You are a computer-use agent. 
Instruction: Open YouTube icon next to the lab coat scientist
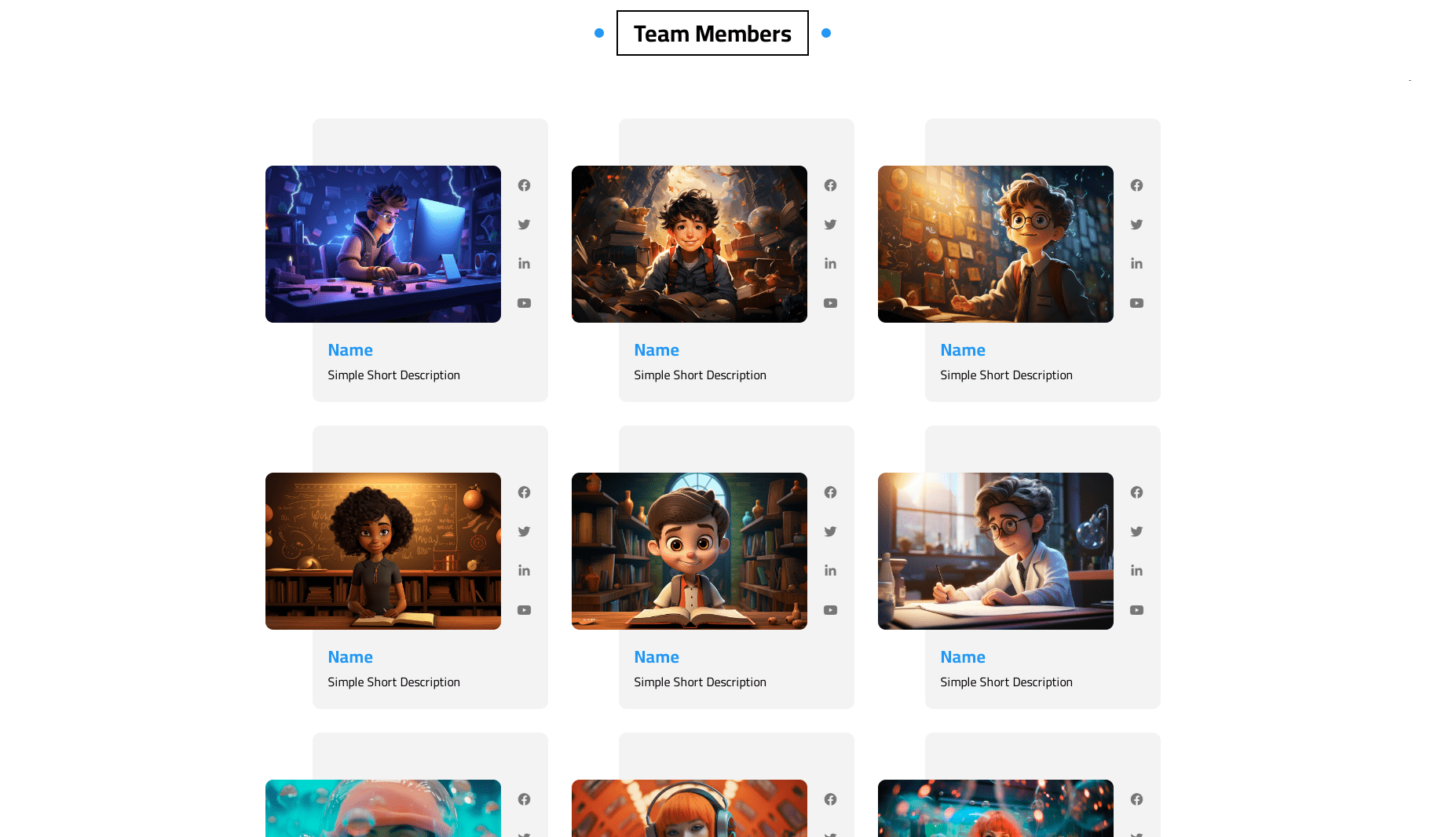coord(1136,610)
